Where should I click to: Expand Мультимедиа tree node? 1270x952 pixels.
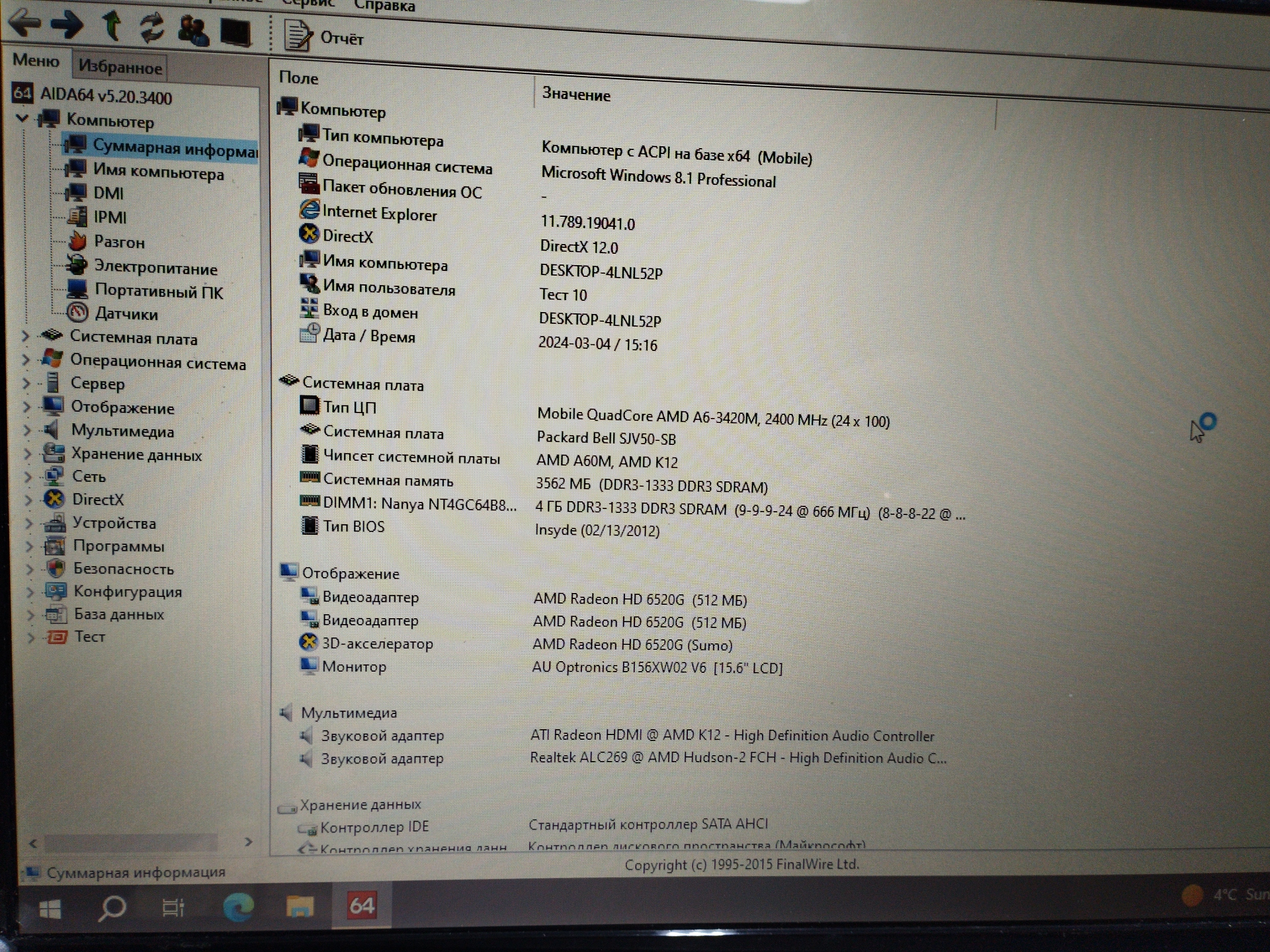27,430
